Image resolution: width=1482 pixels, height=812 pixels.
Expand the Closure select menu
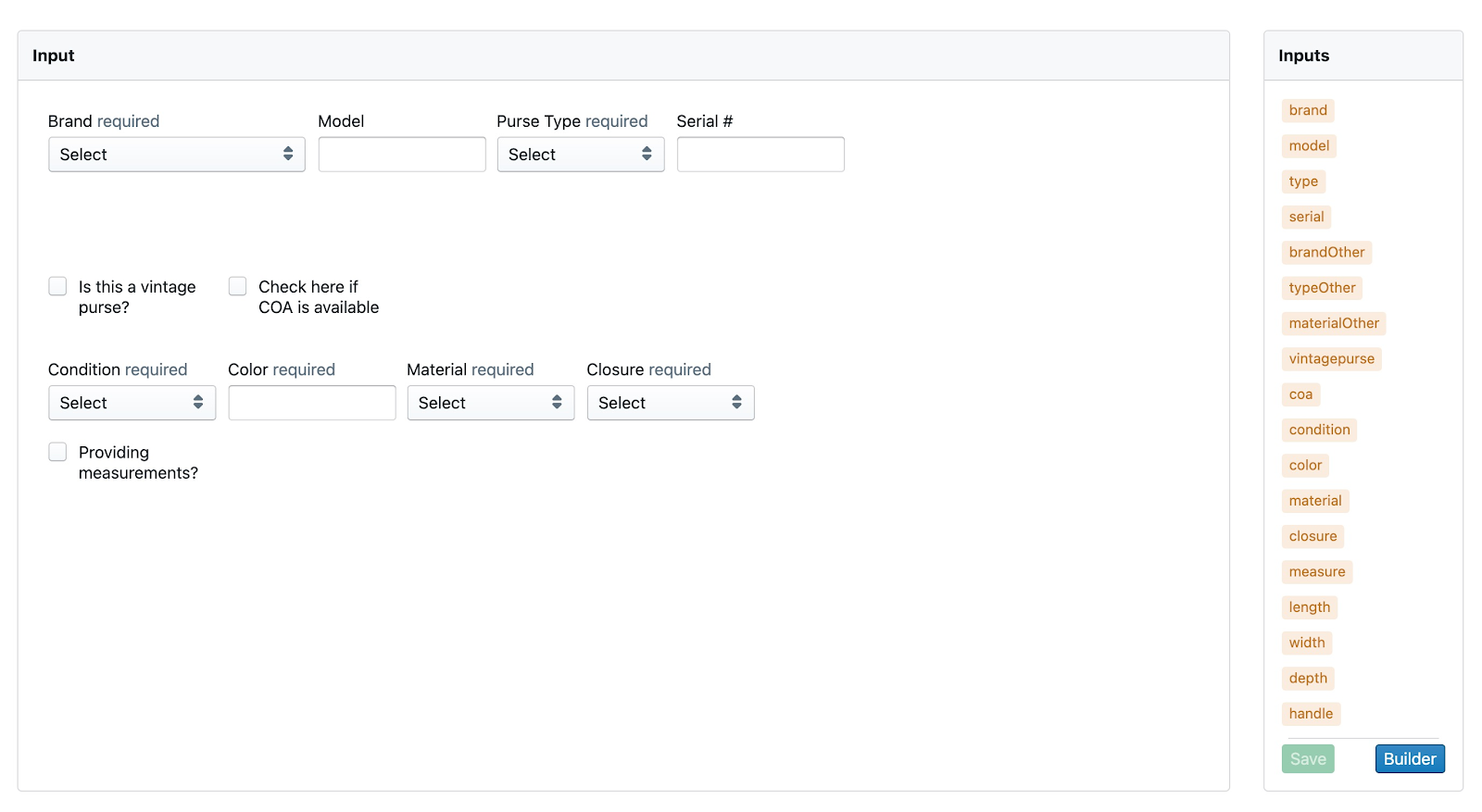coord(670,403)
